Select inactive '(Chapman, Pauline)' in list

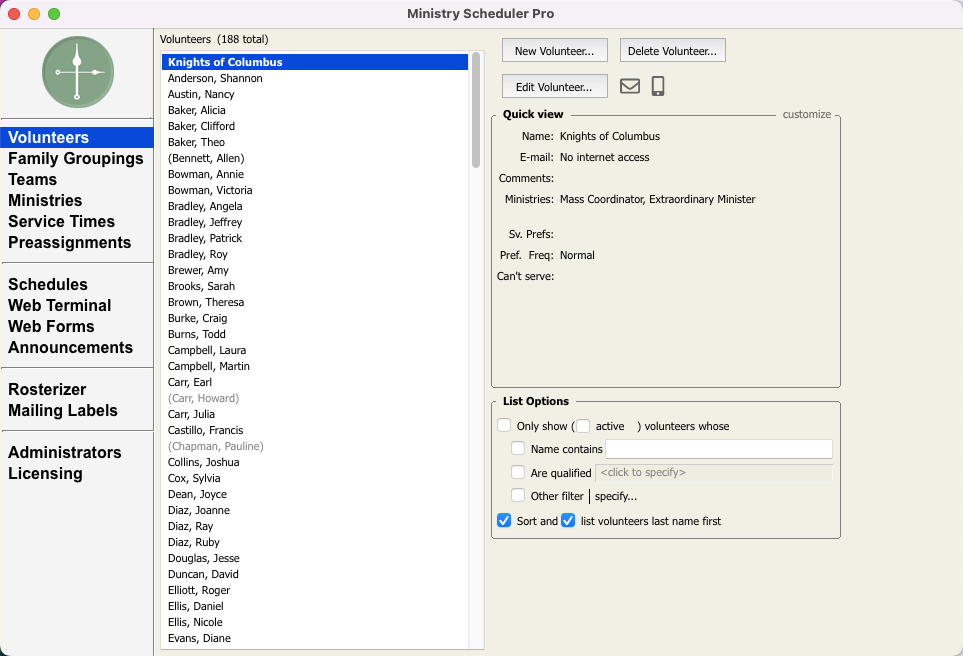tap(315, 446)
